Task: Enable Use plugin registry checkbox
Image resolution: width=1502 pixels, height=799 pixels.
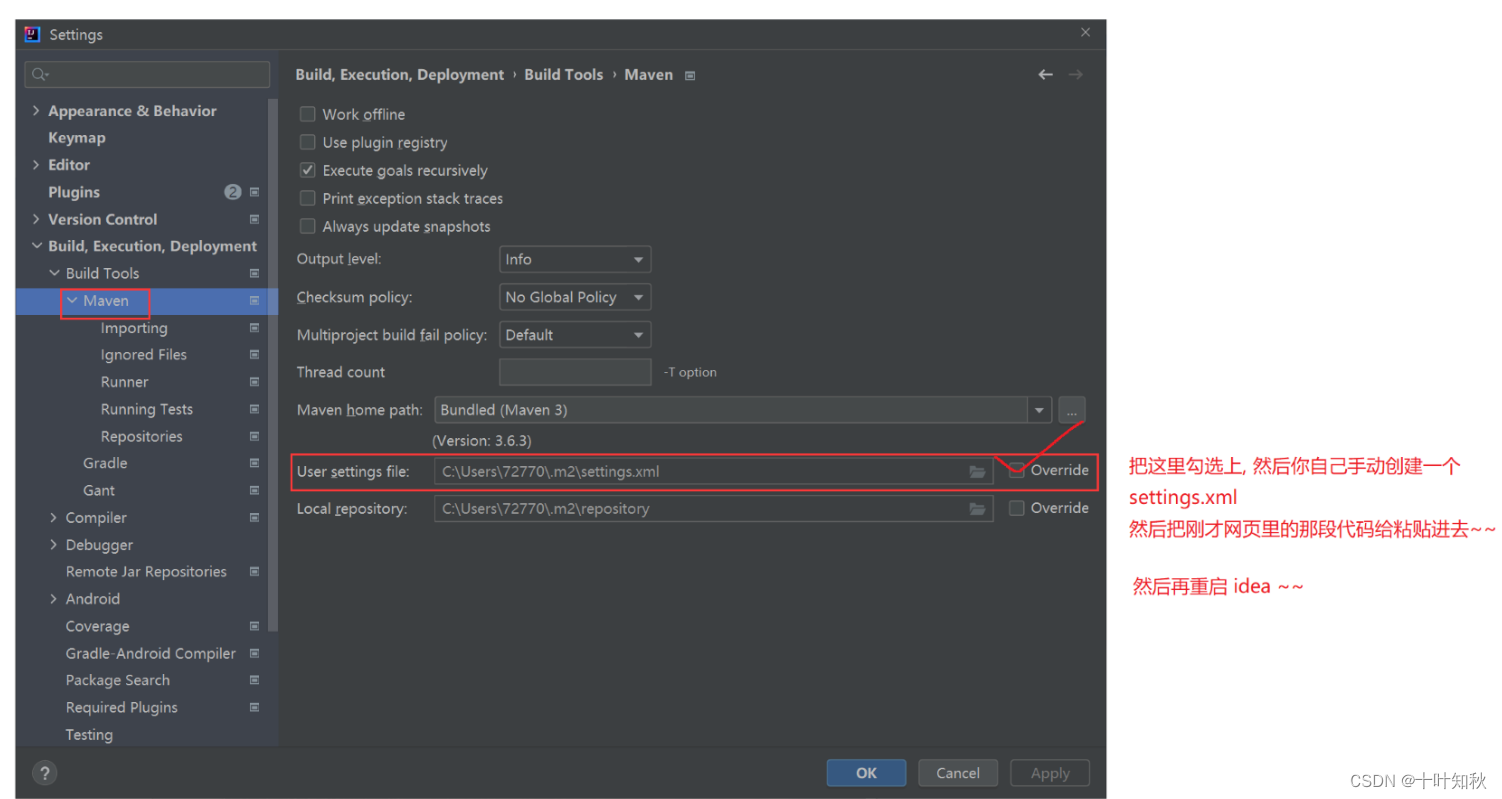Action: click(x=308, y=143)
